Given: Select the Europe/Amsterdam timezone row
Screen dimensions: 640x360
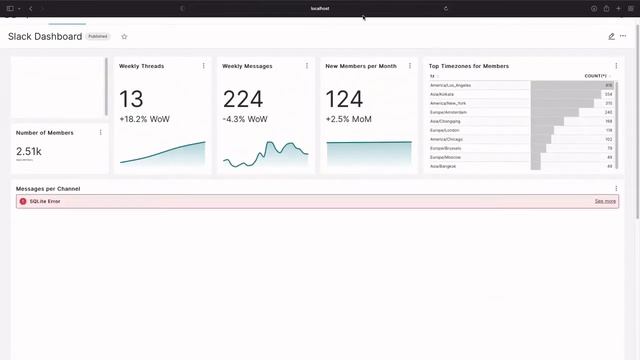Looking at the screenshot, I should 521,112.
